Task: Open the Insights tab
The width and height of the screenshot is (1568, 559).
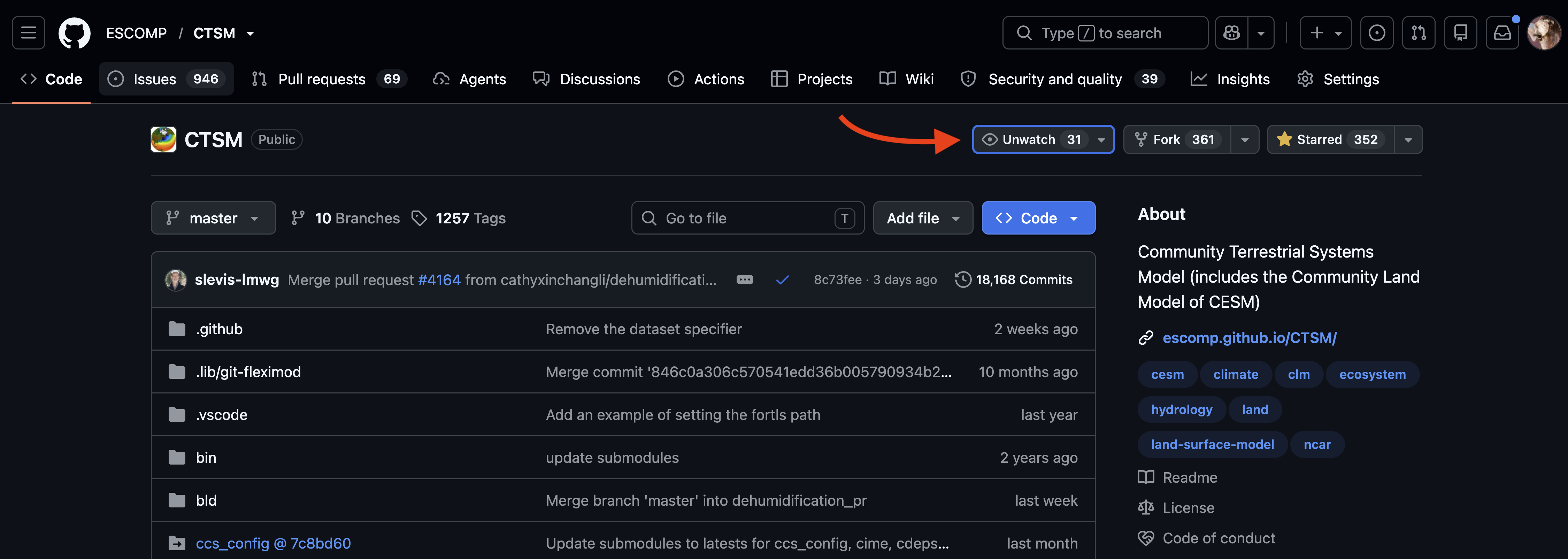Action: pyautogui.click(x=1230, y=79)
